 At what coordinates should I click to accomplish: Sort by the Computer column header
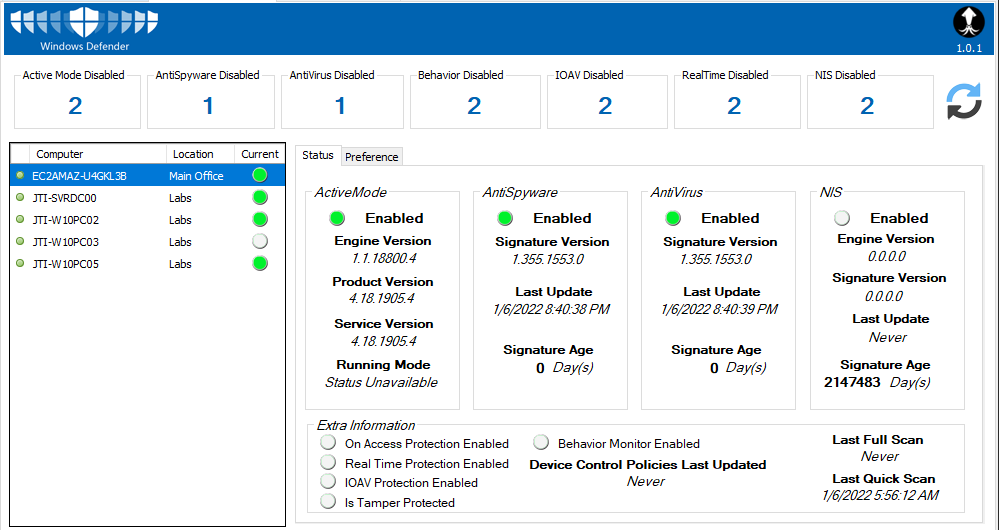click(x=97, y=154)
